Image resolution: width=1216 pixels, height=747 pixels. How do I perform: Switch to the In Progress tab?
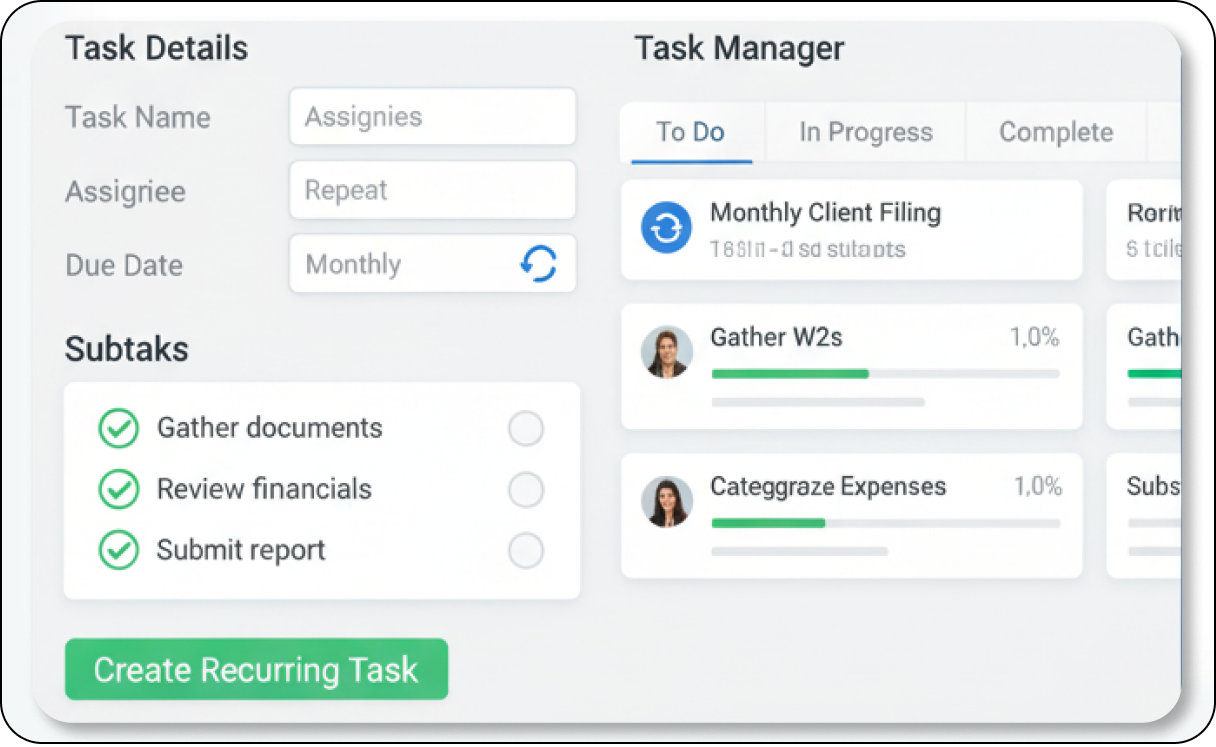point(865,132)
